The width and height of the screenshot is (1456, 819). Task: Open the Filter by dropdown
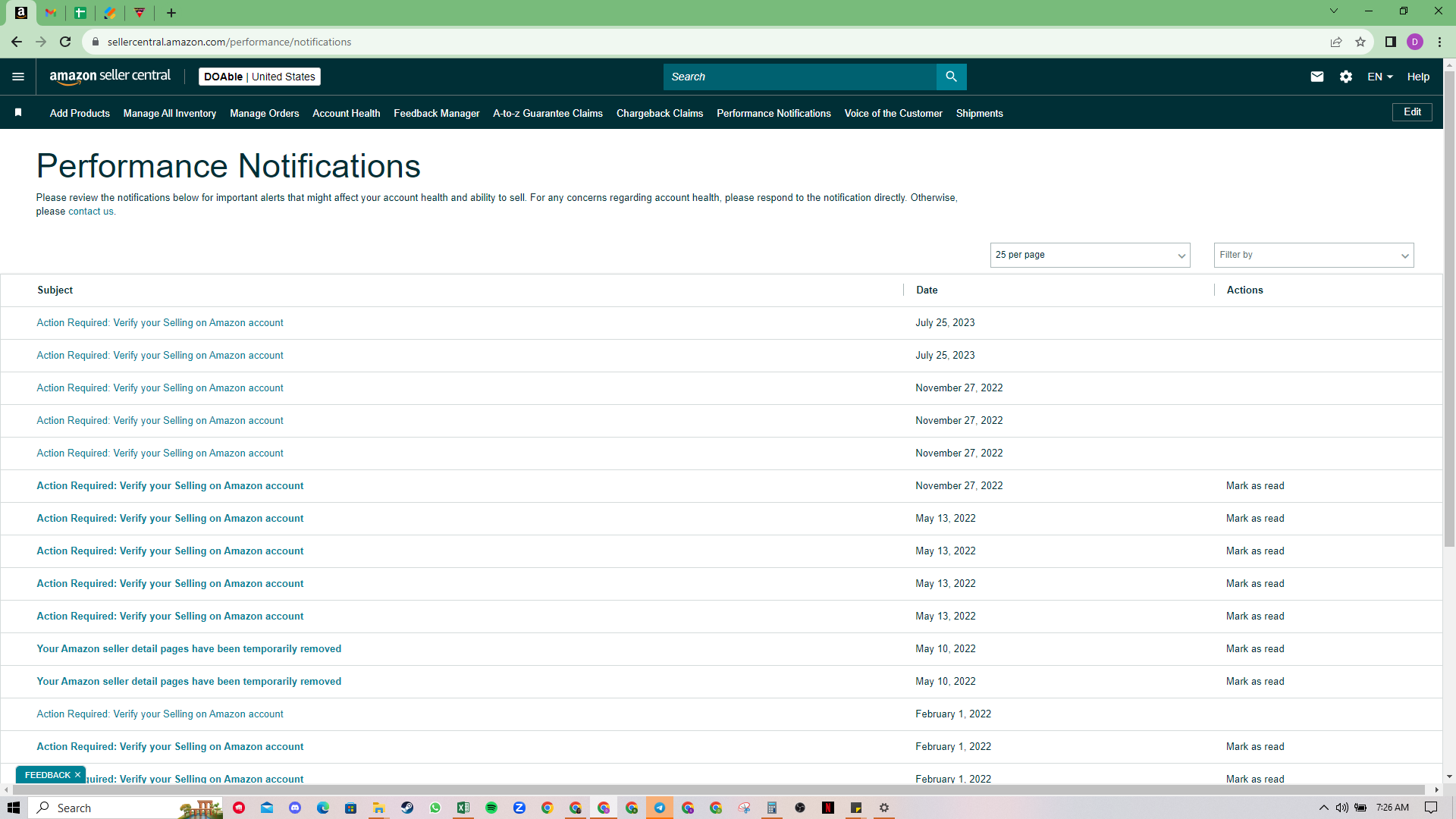pyautogui.click(x=1313, y=255)
